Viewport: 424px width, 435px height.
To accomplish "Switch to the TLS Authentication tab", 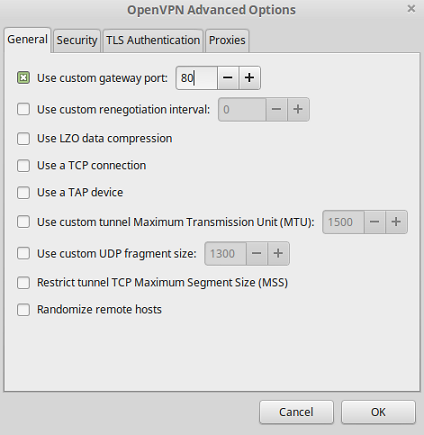I will pos(153,41).
